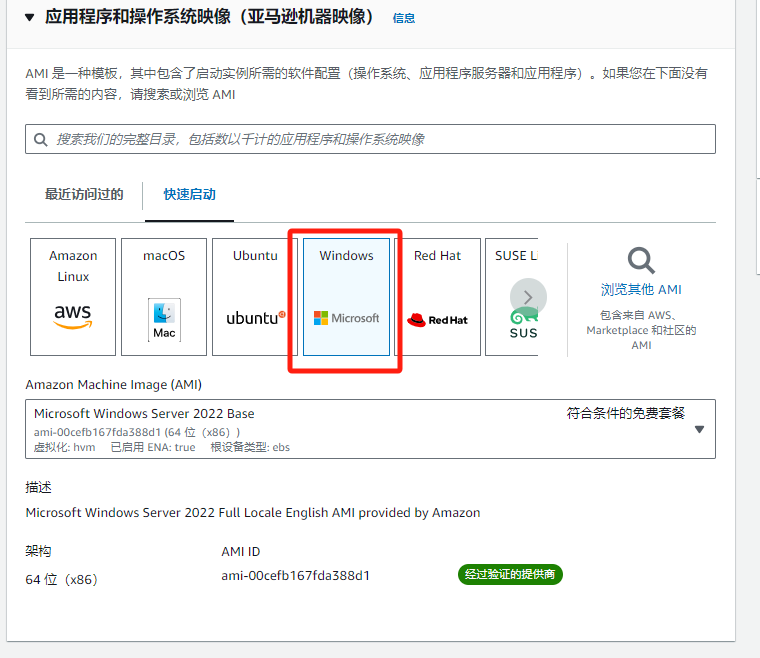Click the small search icon in catalog search box
This screenshot has width=760, height=658.
click(x=41, y=140)
